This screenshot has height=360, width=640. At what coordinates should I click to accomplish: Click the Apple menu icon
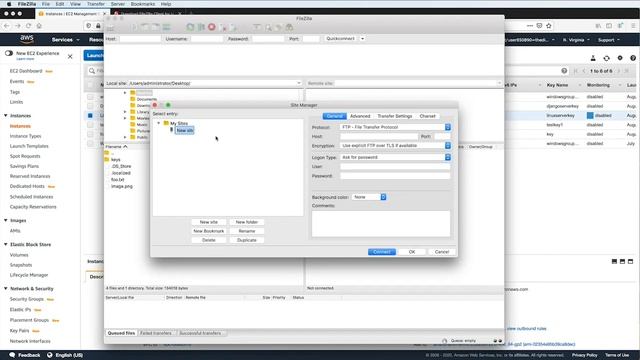coord(9,4)
